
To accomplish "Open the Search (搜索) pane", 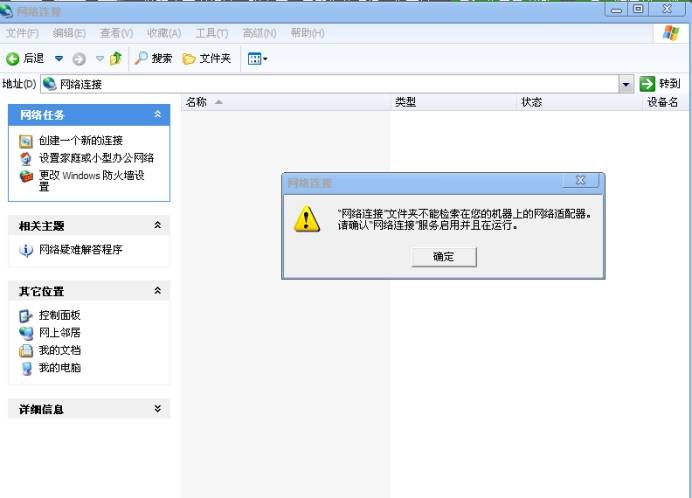I will tap(153, 58).
